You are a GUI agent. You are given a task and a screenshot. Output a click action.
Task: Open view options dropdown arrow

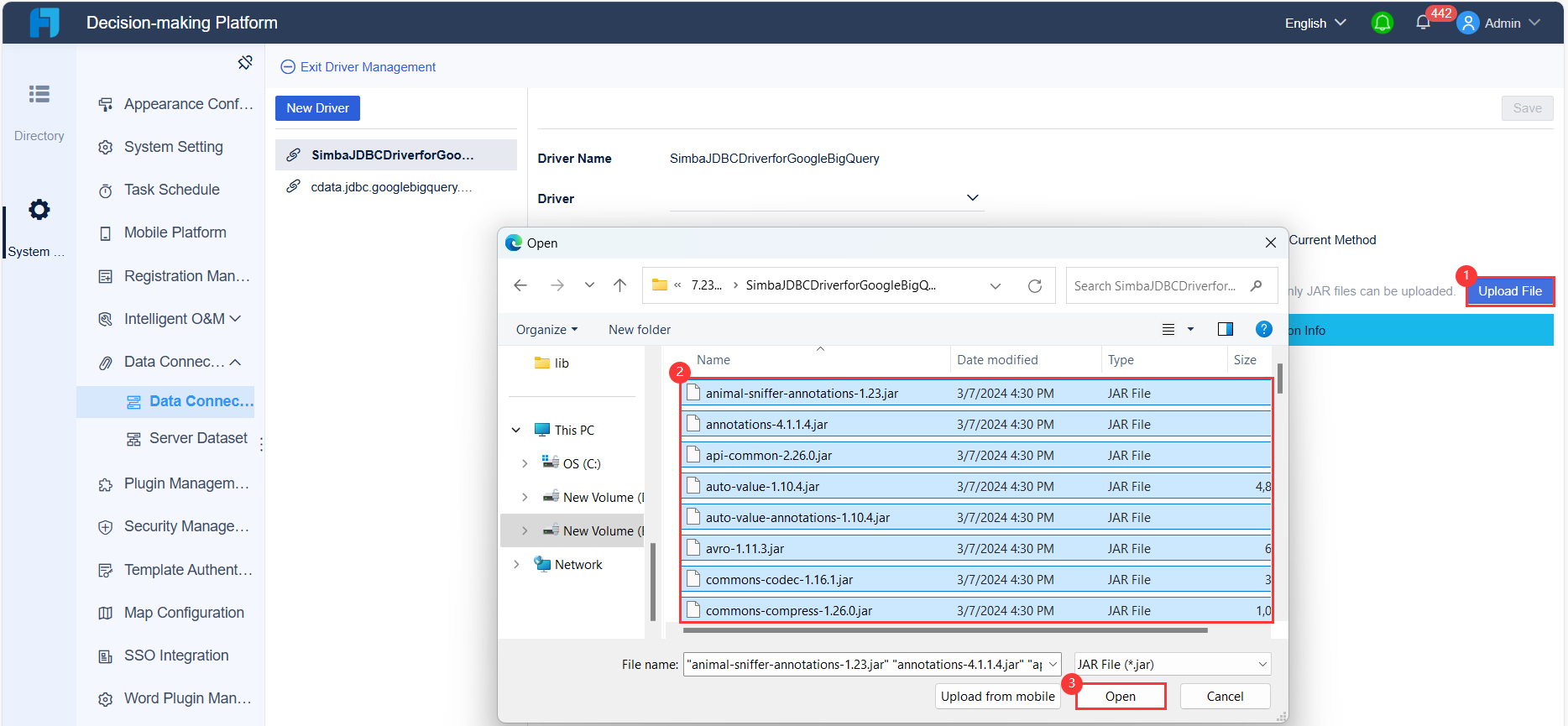(1190, 329)
